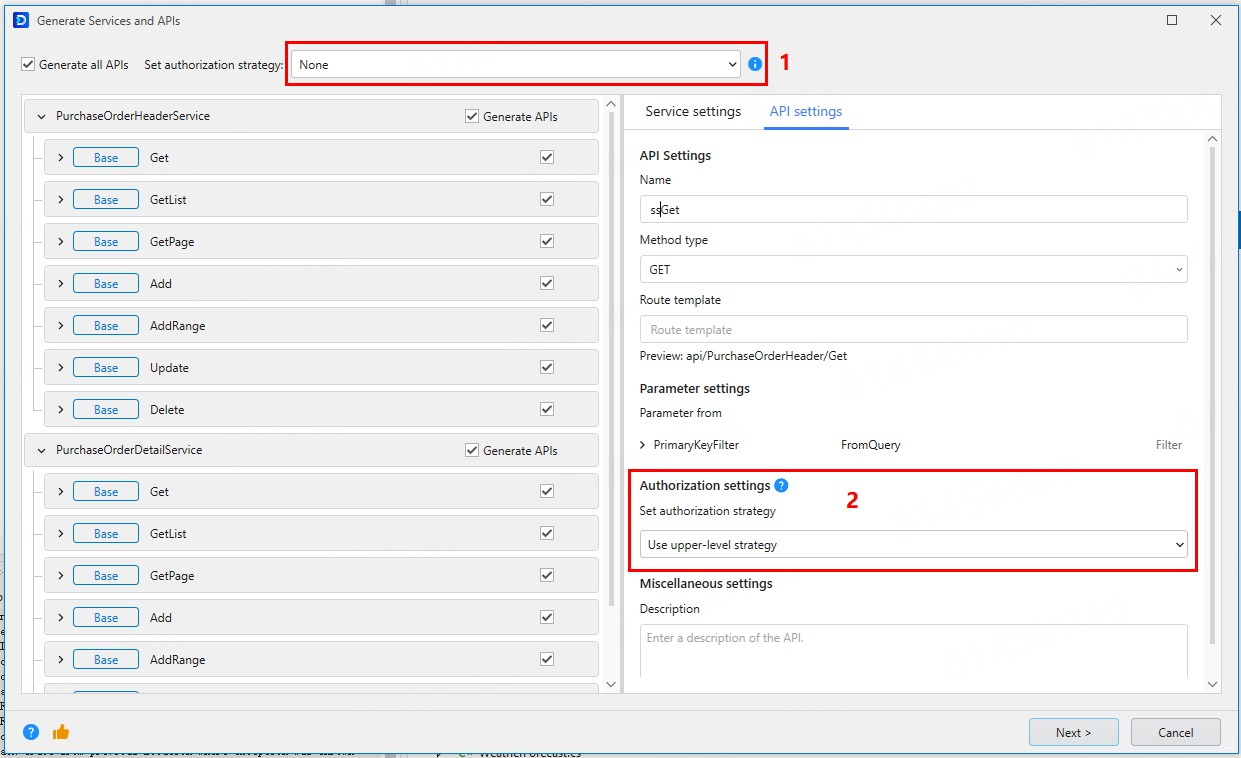The width and height of the screenshot is (1241, 758).
Task: Click the blue help question mark icon
Action: pyautogui.click(x=31, y=732)
